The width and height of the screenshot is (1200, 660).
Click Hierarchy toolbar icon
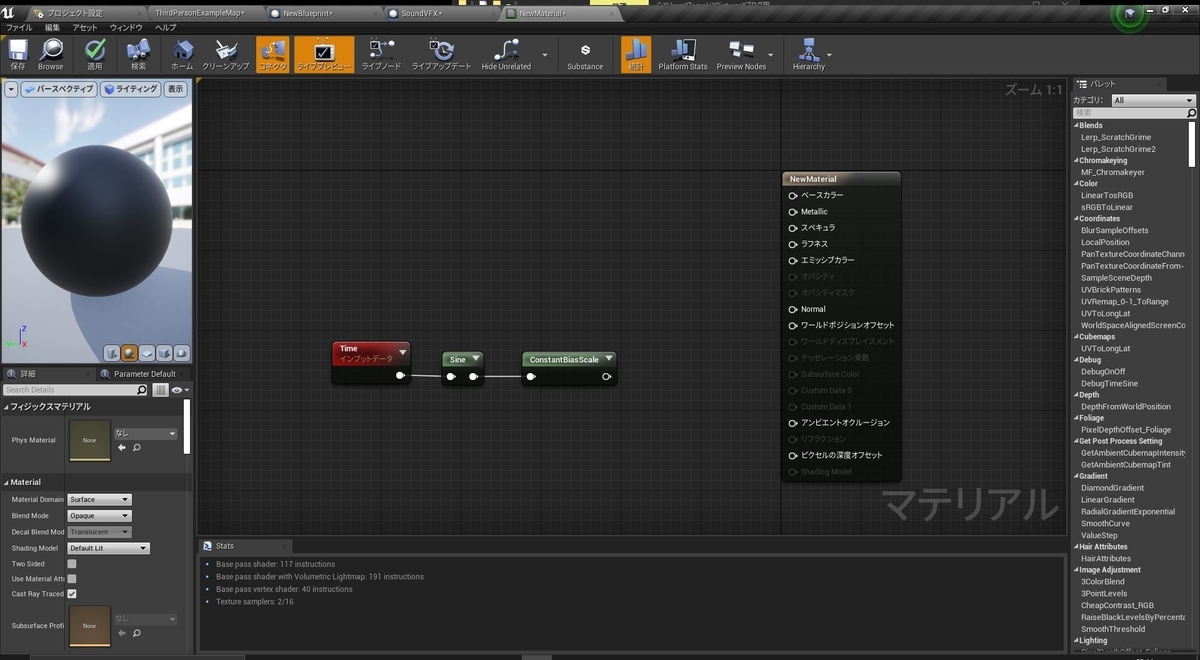[x=808, y=54]
